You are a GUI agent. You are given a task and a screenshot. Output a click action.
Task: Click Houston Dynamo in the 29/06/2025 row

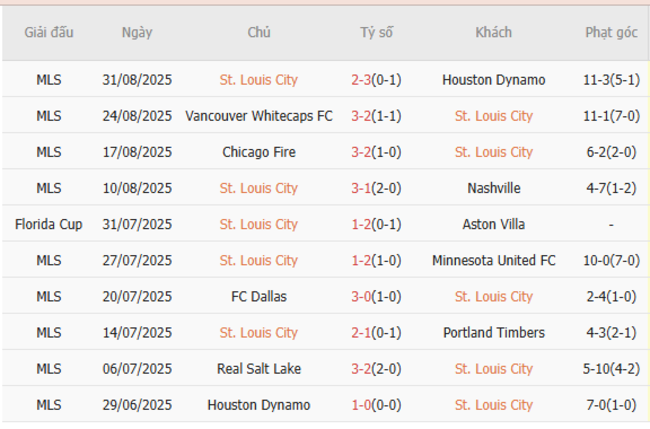pos(259,405)
